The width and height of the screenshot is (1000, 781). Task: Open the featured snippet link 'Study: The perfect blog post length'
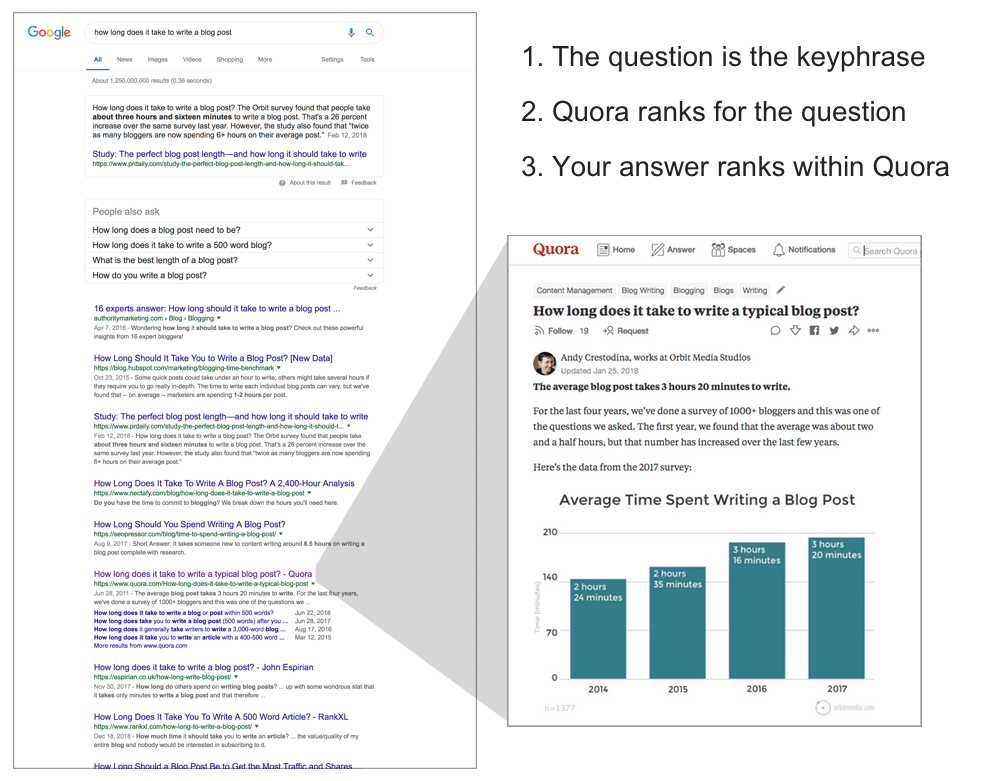click(x=230, y=154)
